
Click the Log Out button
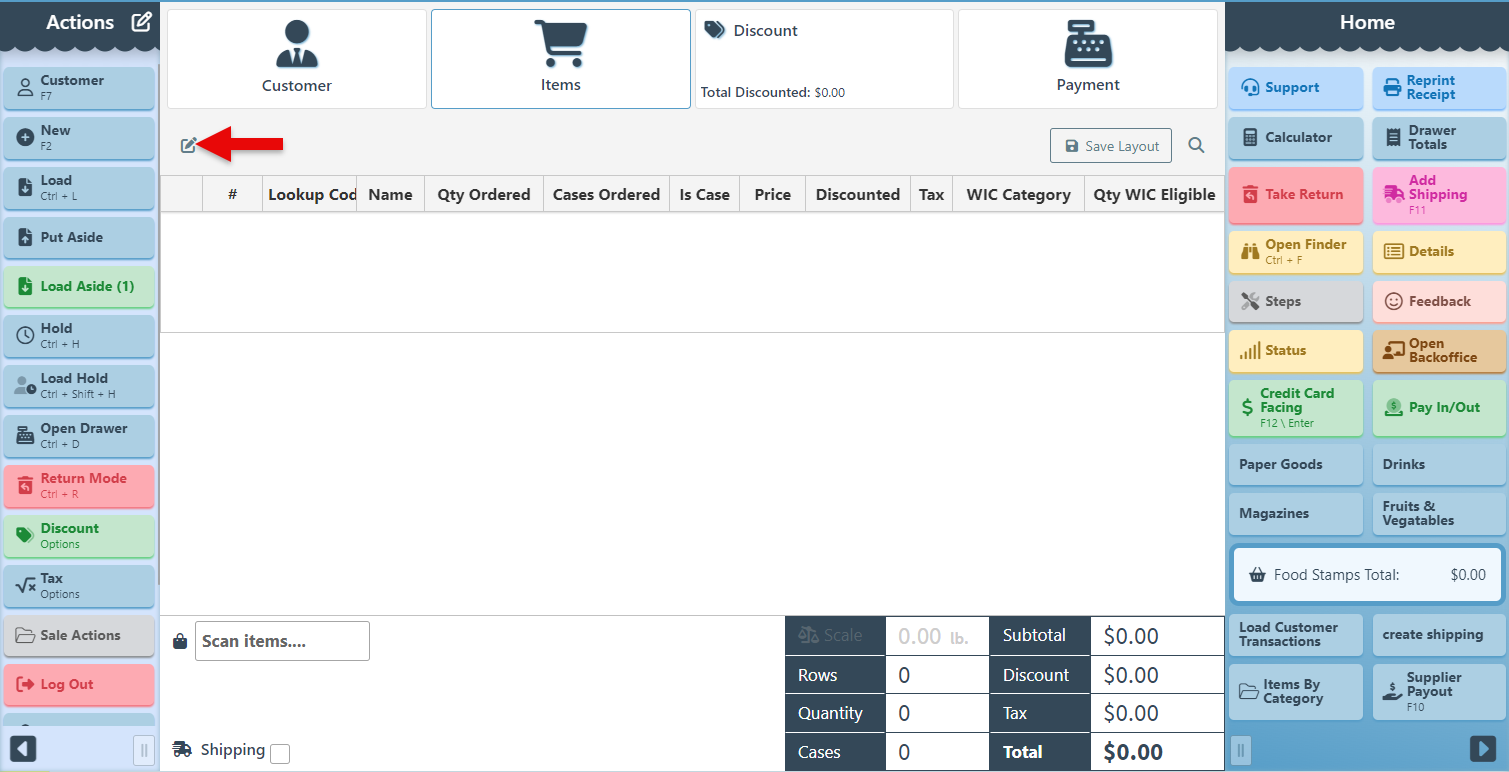(x=79, y=685)
